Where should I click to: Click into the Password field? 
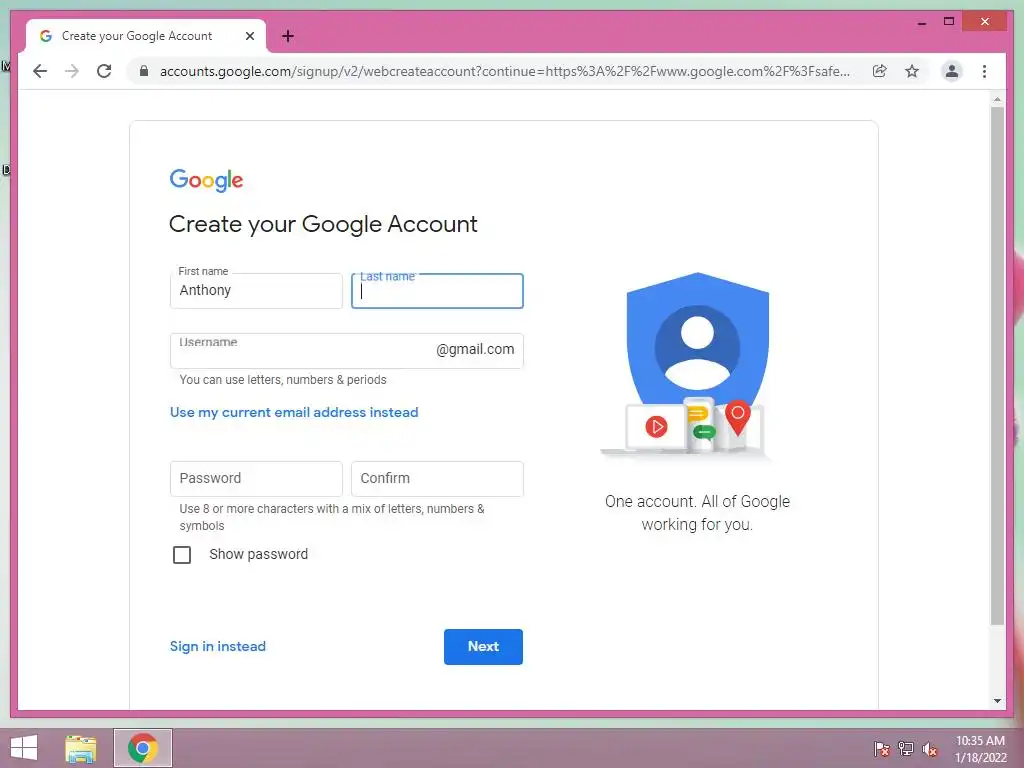tap(256, 479)
